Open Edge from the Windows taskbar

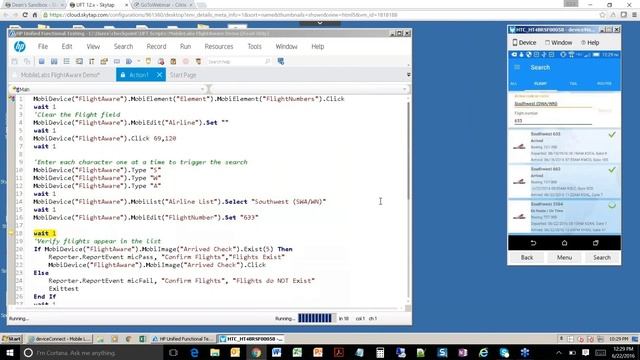[x=194, y=353]
